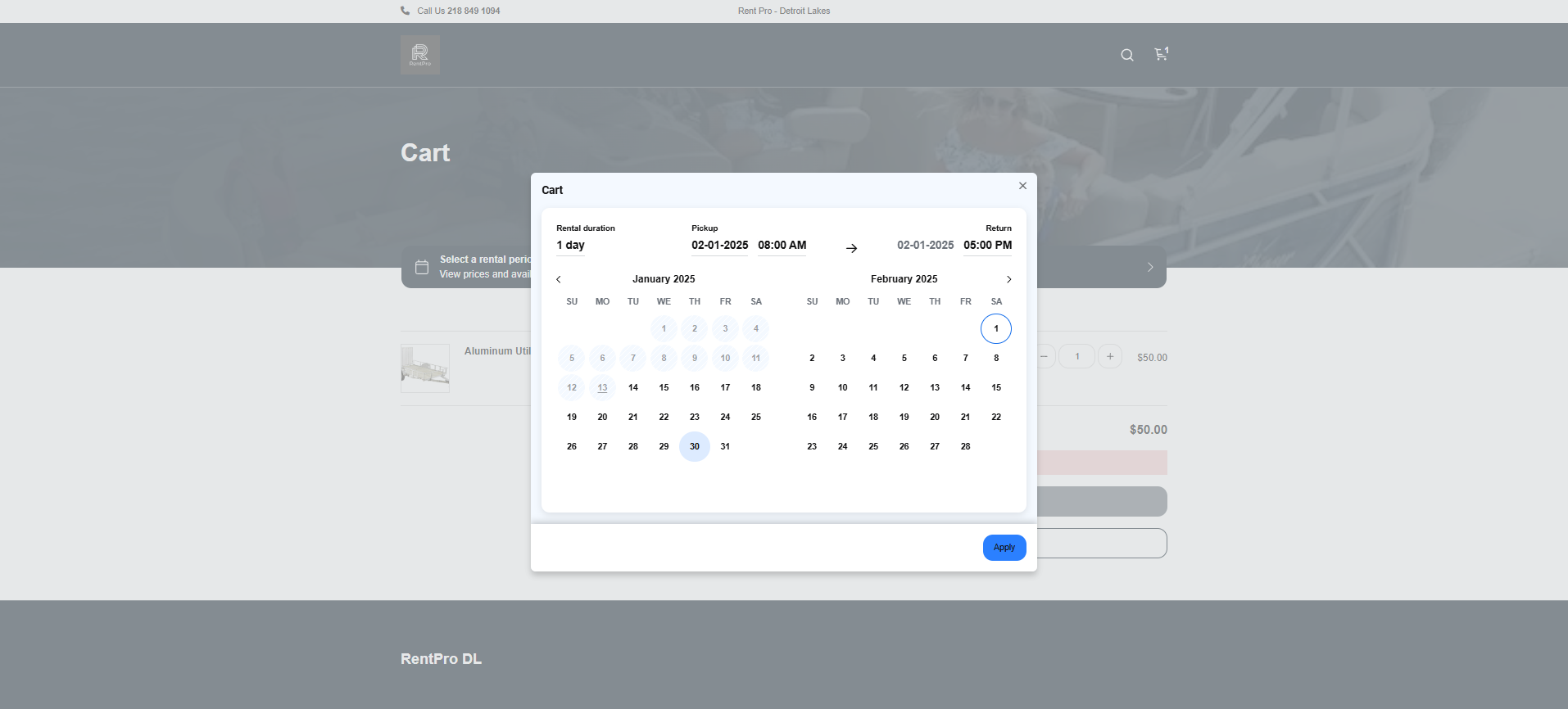This screenshot has height=709, width=1568.
Task: Select January 30 in the calendar
Action: pos(695,447)
